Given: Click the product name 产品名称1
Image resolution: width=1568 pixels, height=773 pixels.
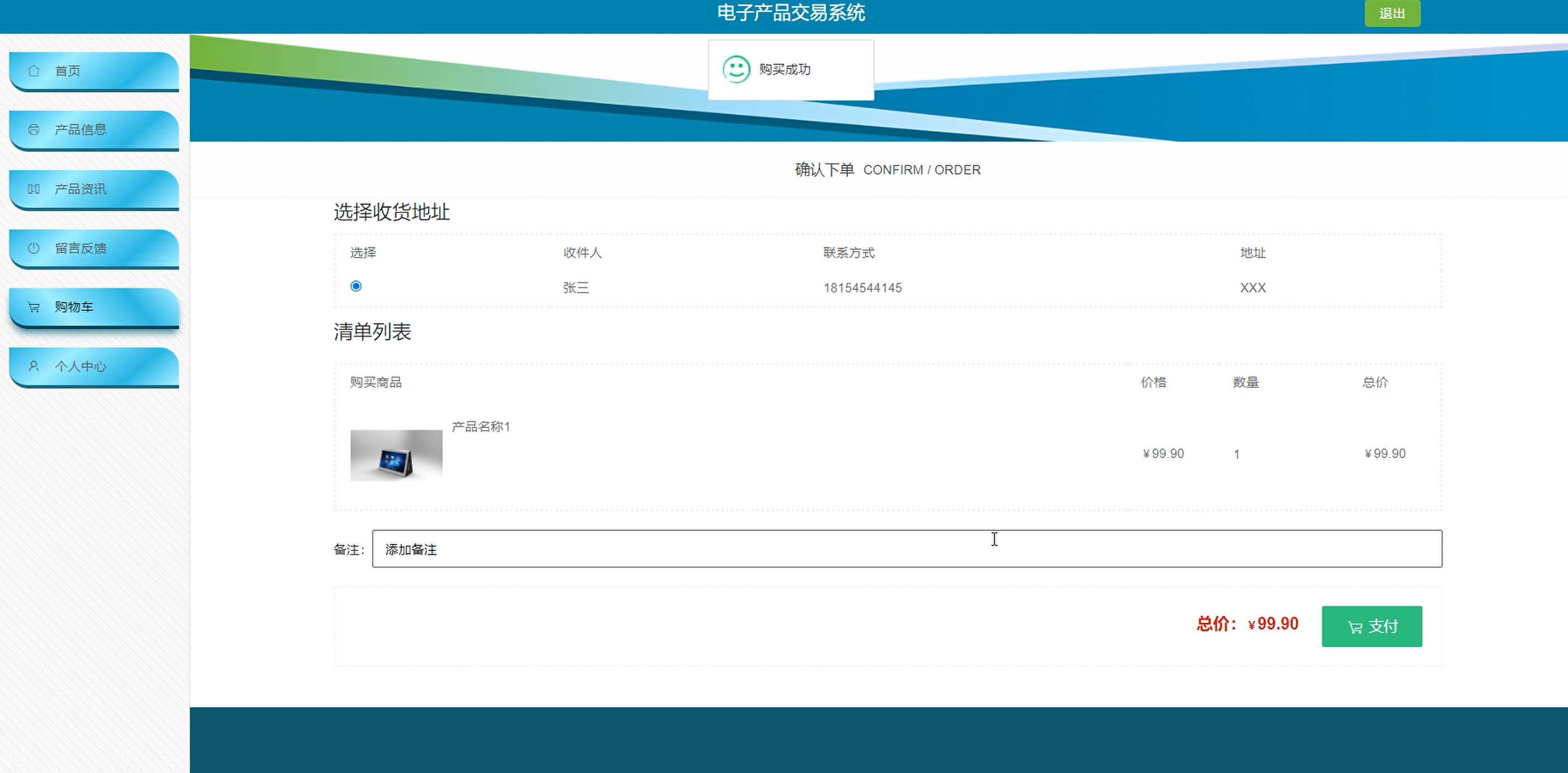Looking at the screenshot, I should 481,427.
